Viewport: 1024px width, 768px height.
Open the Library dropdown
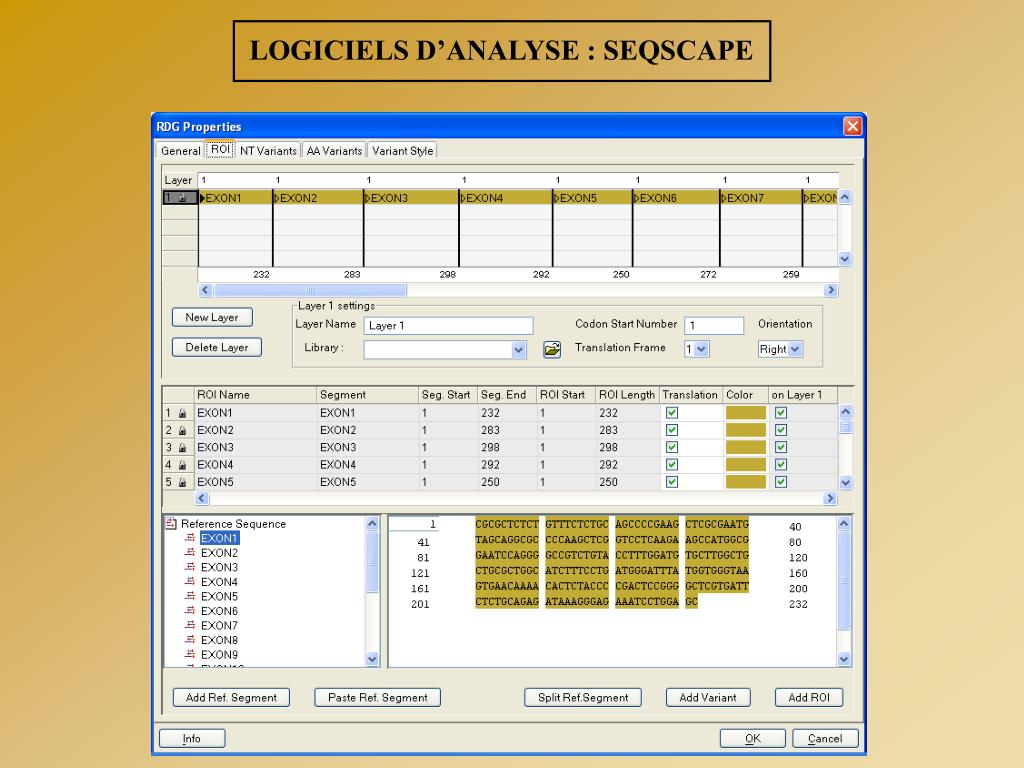pyautogui.click(x=519, y=349)
